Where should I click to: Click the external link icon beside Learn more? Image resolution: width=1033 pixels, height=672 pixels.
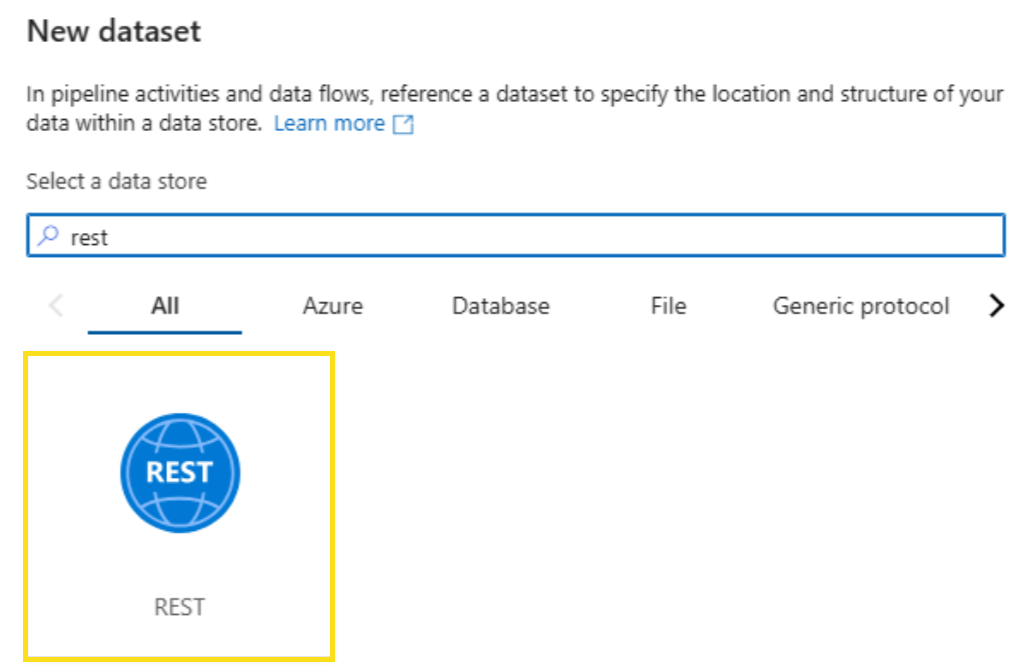[401, 122]
